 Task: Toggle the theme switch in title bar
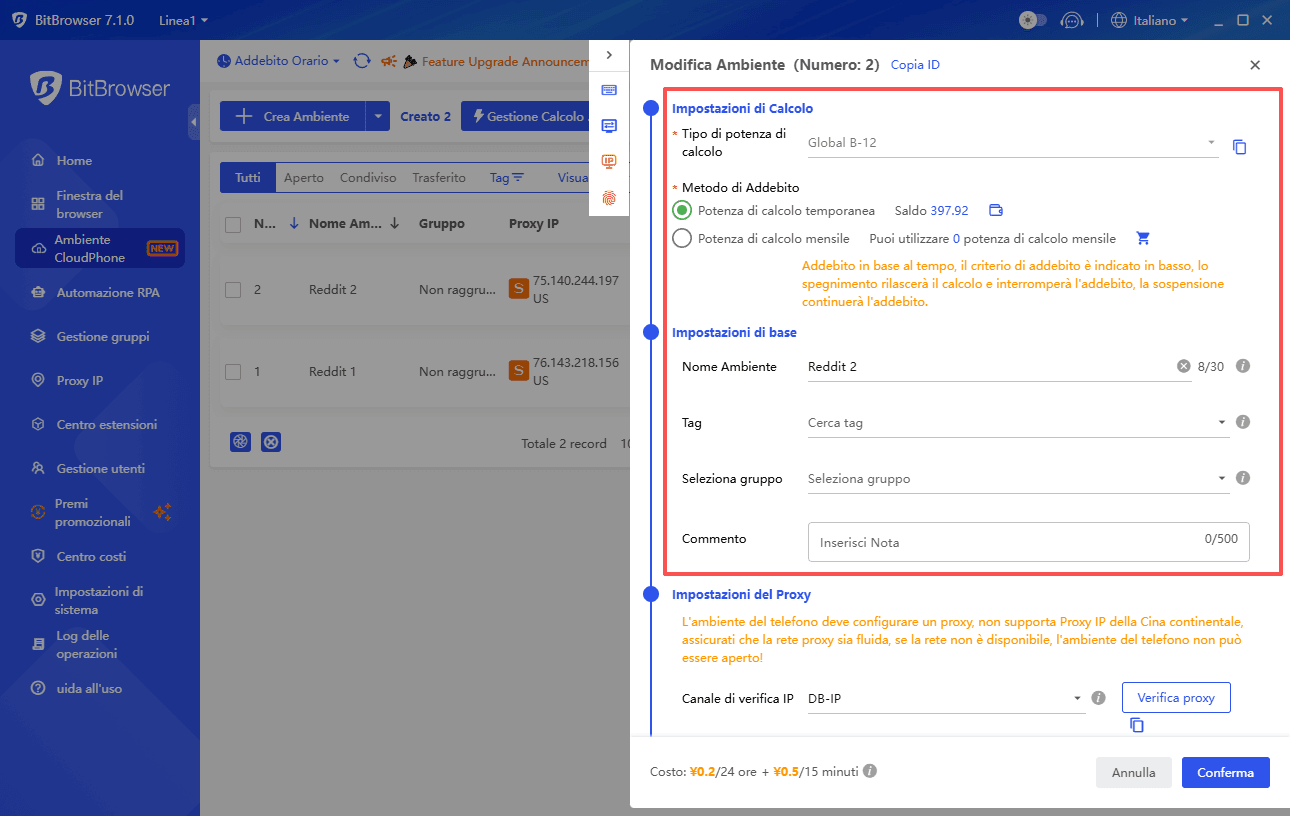1032,20
